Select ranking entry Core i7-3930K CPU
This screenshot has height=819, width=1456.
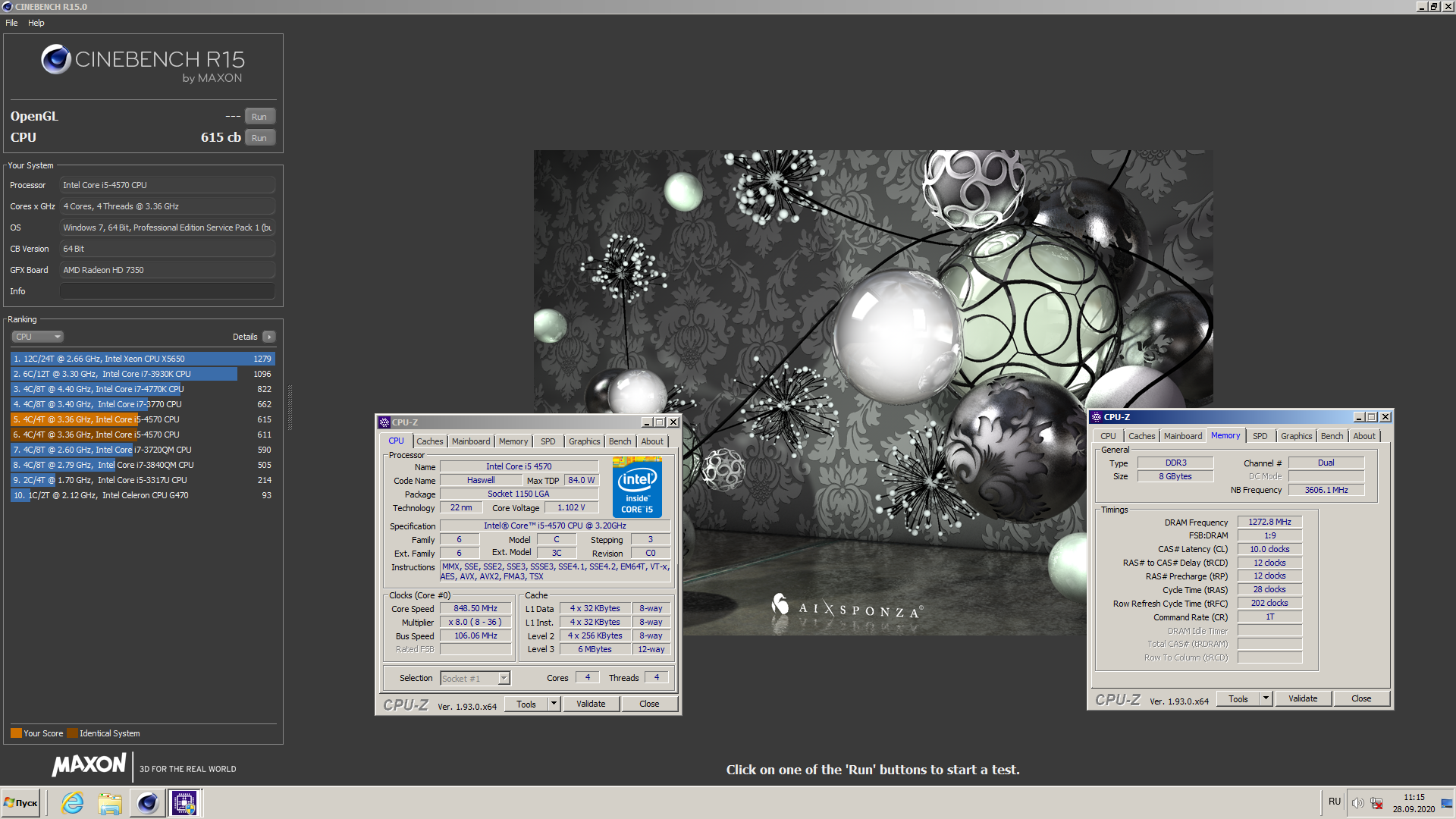[x=143, y=374]
